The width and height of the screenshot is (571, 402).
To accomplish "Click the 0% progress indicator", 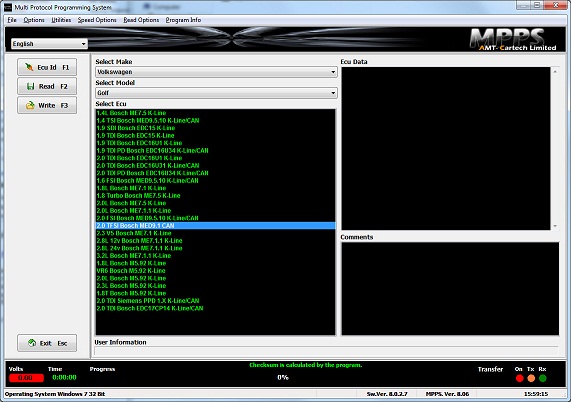I will [283, 378].
